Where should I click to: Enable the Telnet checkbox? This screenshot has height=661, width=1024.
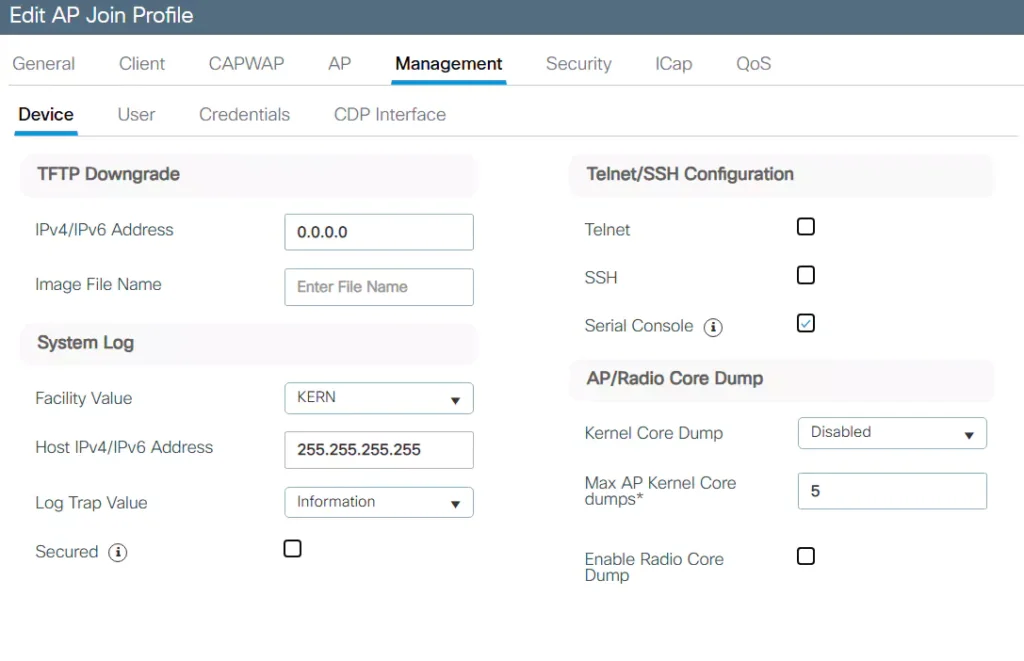(x=806, y=227)
